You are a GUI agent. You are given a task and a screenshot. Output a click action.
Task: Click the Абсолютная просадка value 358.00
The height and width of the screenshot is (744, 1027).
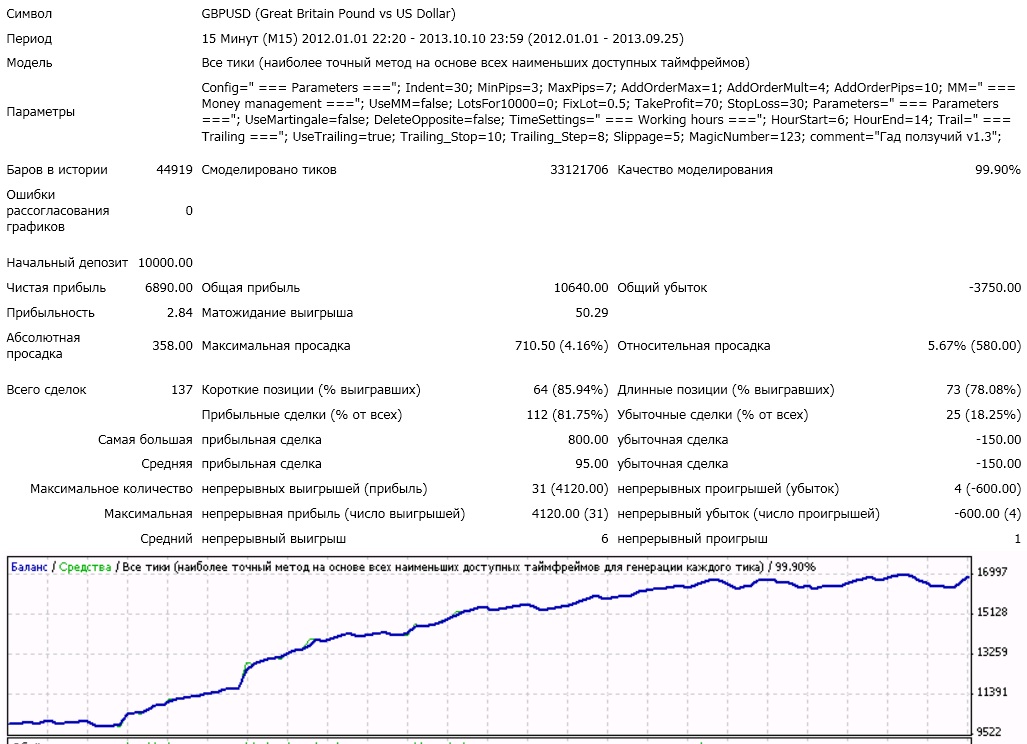click(x=172, y=346)
